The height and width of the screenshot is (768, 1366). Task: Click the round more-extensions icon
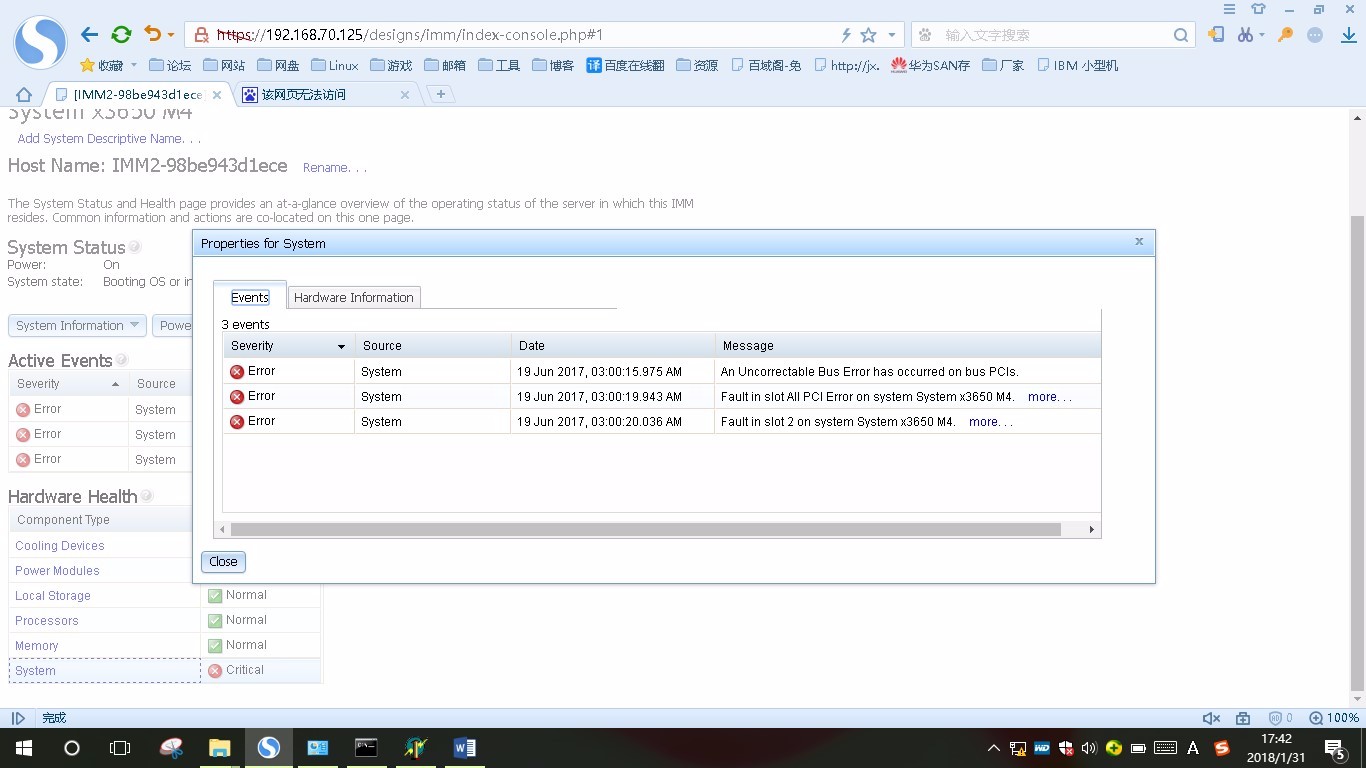pyautogui.click(x=1316, y=34)
